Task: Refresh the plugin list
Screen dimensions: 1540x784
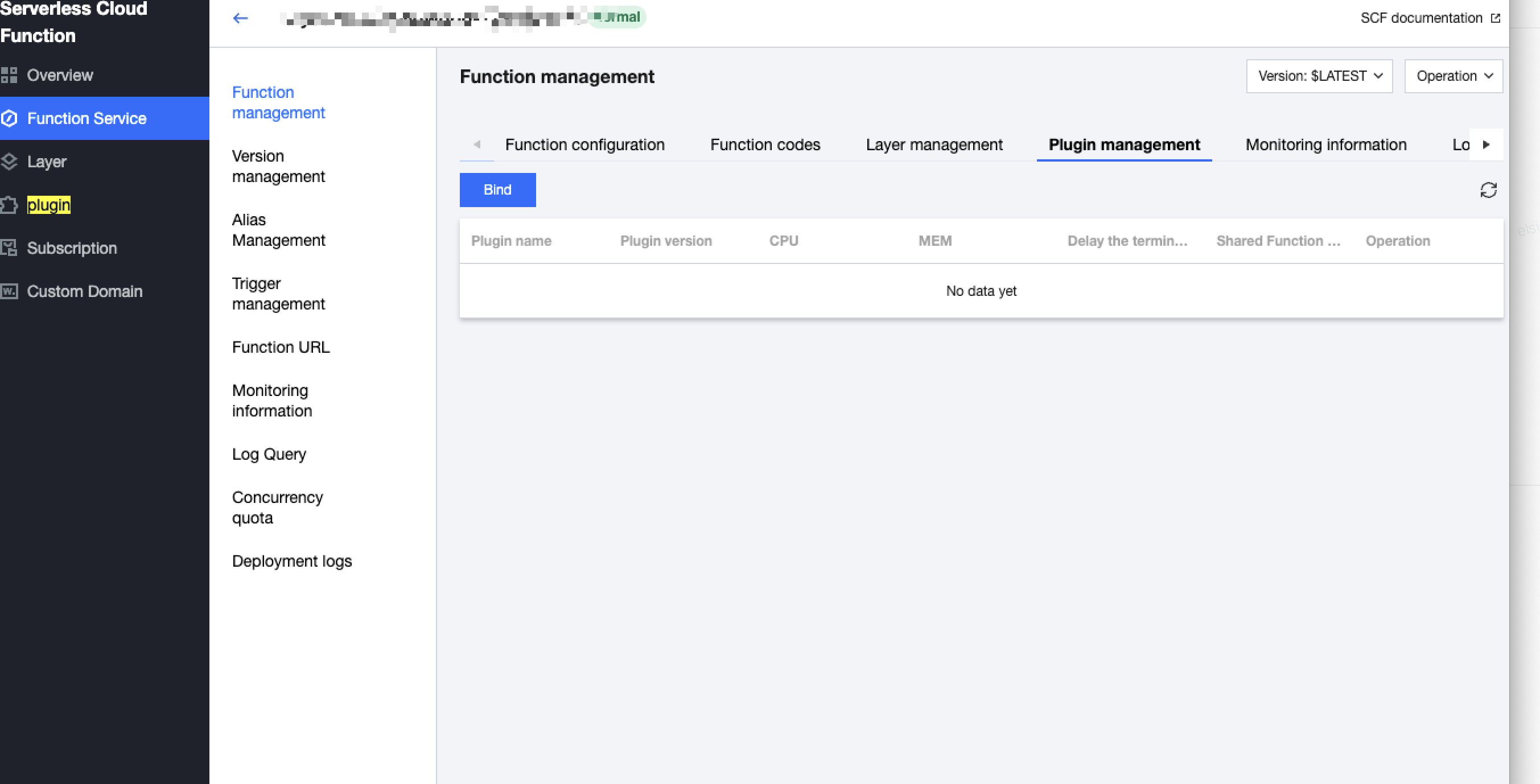Action: coord(1488,190)
